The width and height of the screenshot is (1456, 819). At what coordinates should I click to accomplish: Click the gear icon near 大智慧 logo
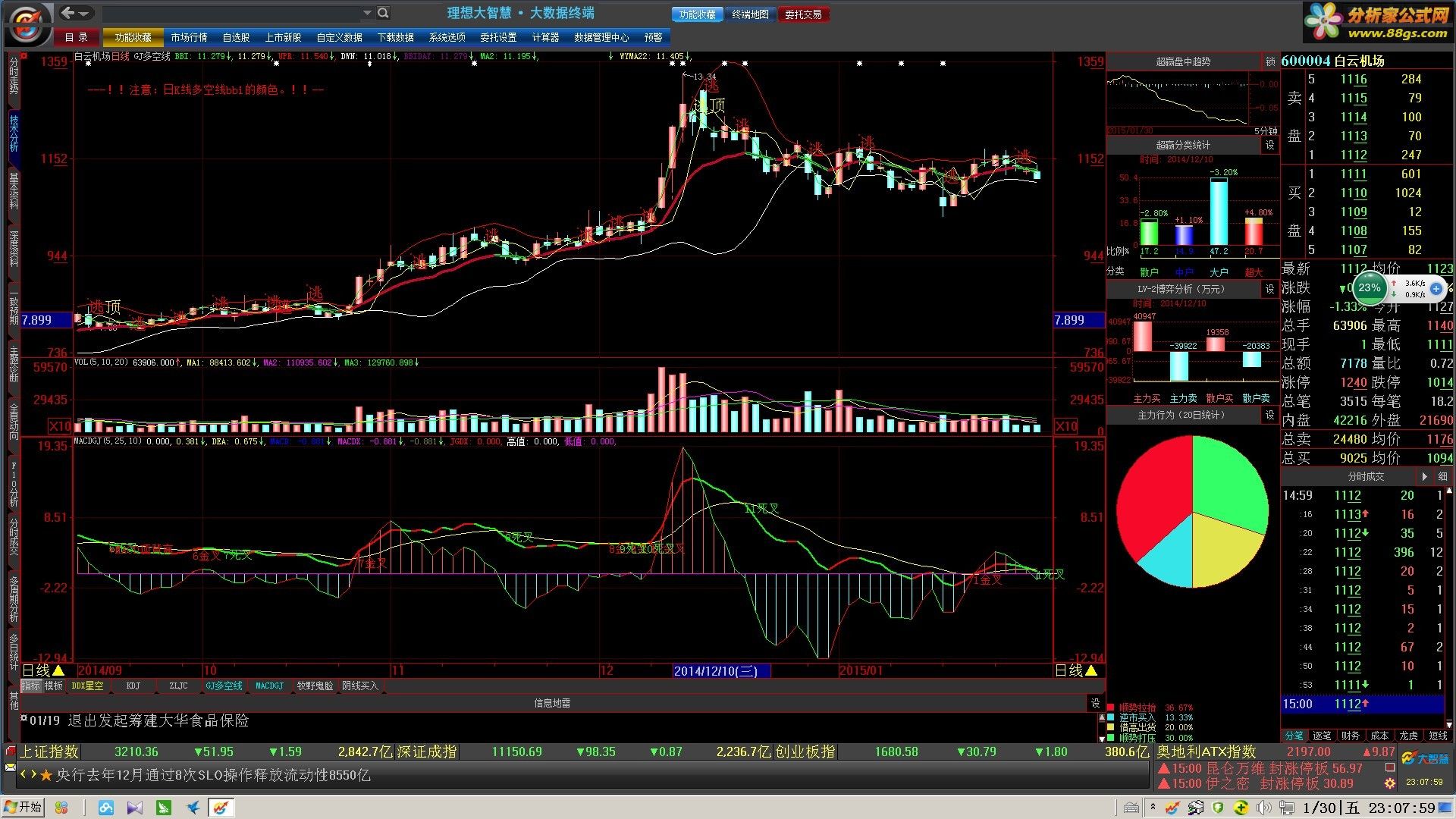click(x=1390, y=783)
